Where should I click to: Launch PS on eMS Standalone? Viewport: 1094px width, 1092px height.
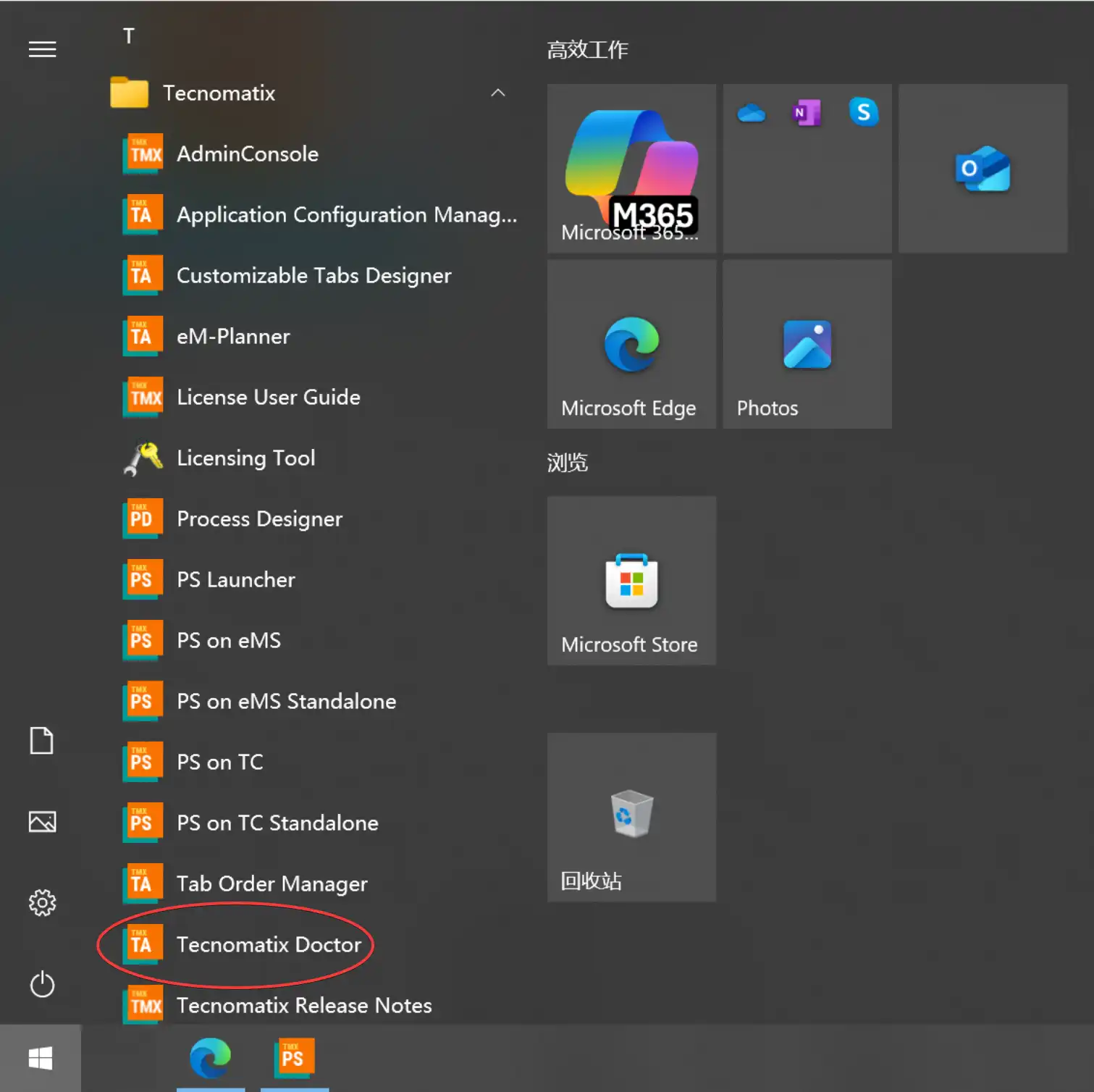[x=311, y=701]
